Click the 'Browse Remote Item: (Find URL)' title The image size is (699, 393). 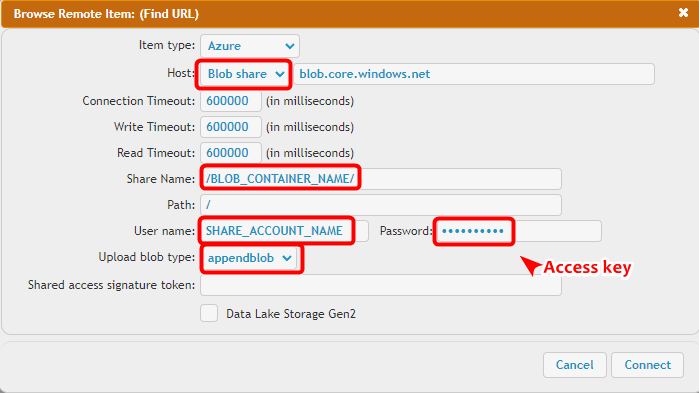[106, 14]
